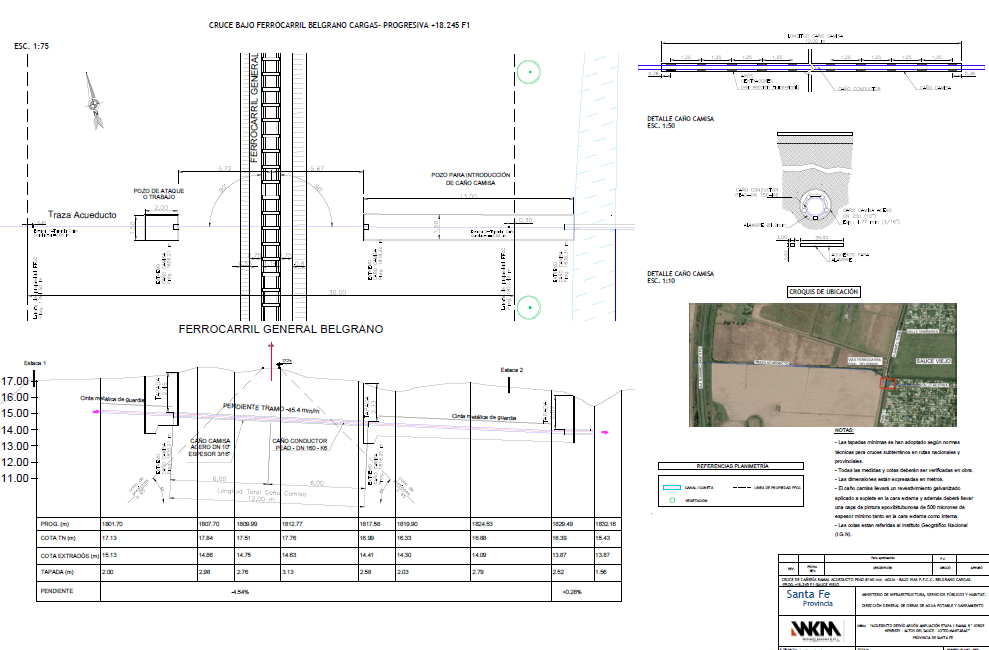Open the CROQUIS DE UBICACIÓN aerial photo
The height and width of the screenshot is (650, 989).
(x=822, y=365)
